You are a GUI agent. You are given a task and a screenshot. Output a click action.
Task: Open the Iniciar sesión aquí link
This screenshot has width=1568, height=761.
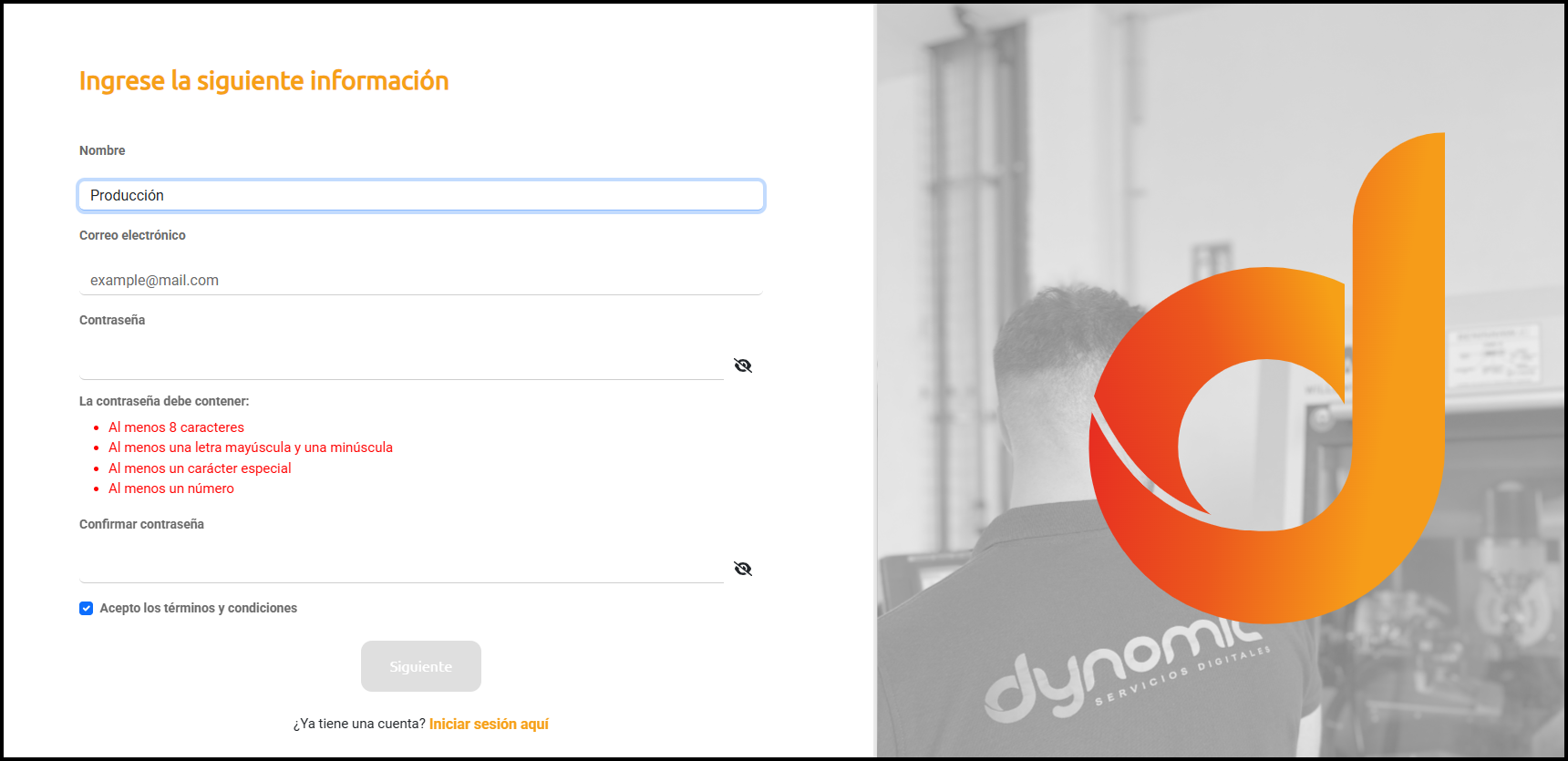tap(489, 724)
